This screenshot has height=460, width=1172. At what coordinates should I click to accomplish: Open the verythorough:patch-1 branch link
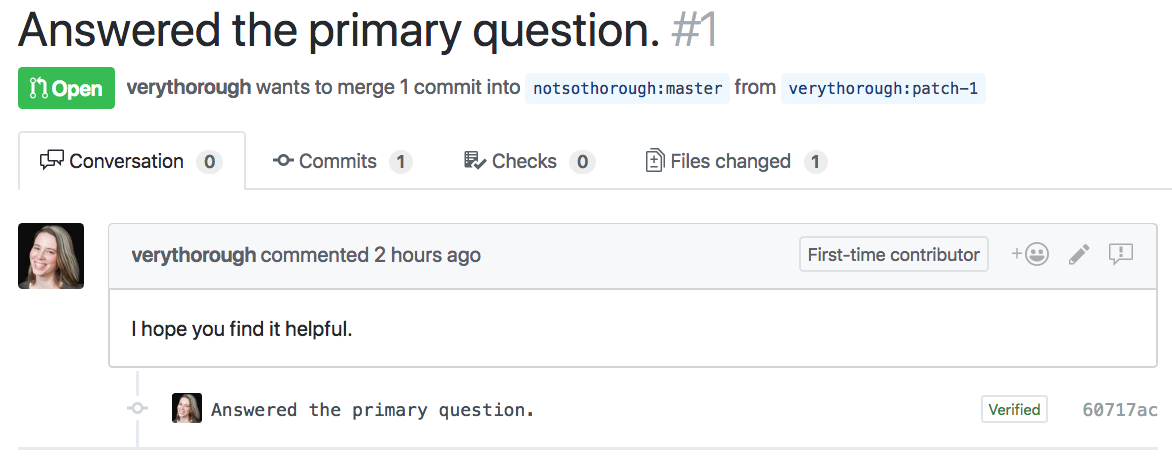883,88
